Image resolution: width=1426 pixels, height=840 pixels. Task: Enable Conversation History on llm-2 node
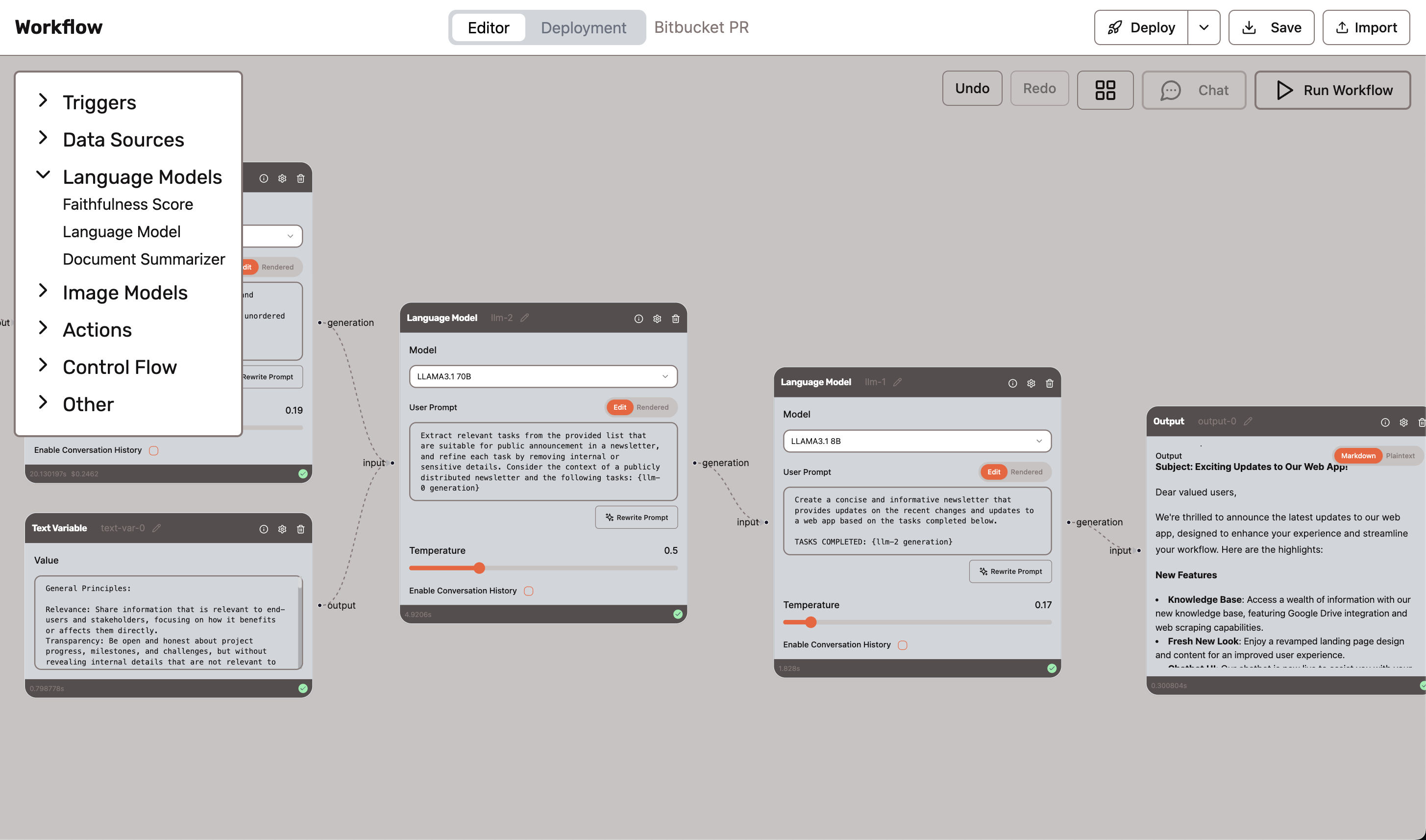click(529, 591)
